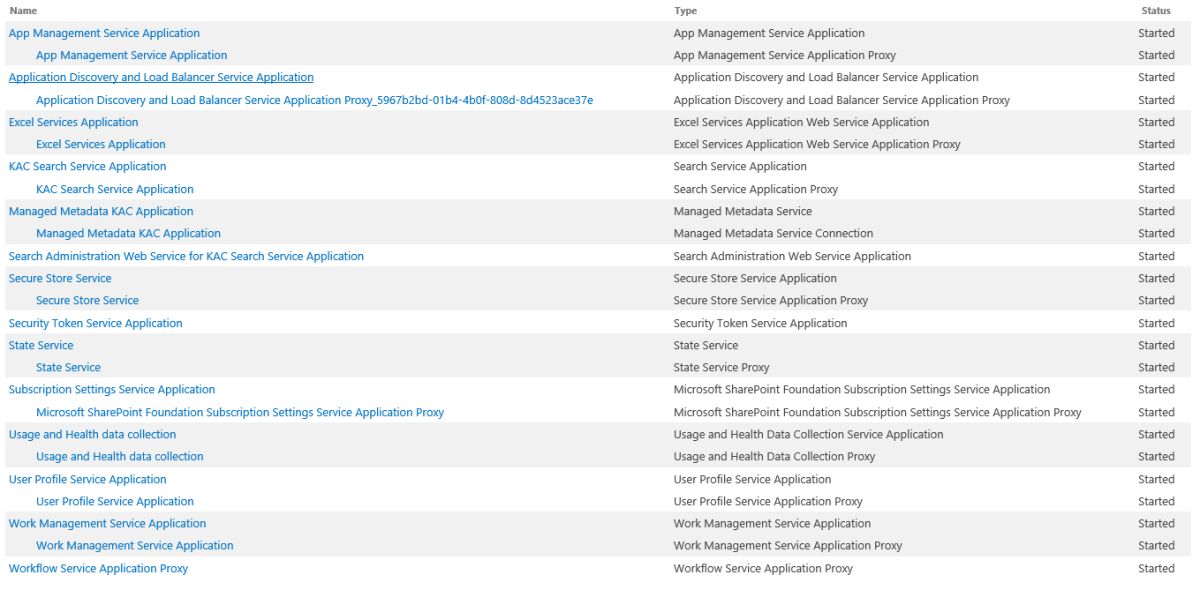The height and width of the screenshot is (590, 1200).
Task: Click the Name column header
Action: tap(23, 11)
